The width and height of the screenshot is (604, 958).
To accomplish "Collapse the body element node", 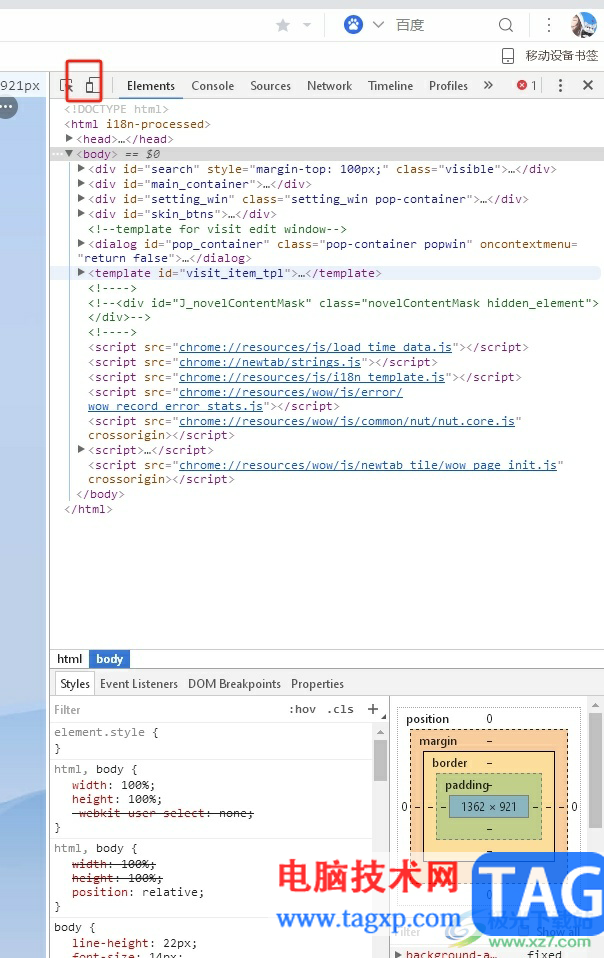I will click(x=69, y=154).
